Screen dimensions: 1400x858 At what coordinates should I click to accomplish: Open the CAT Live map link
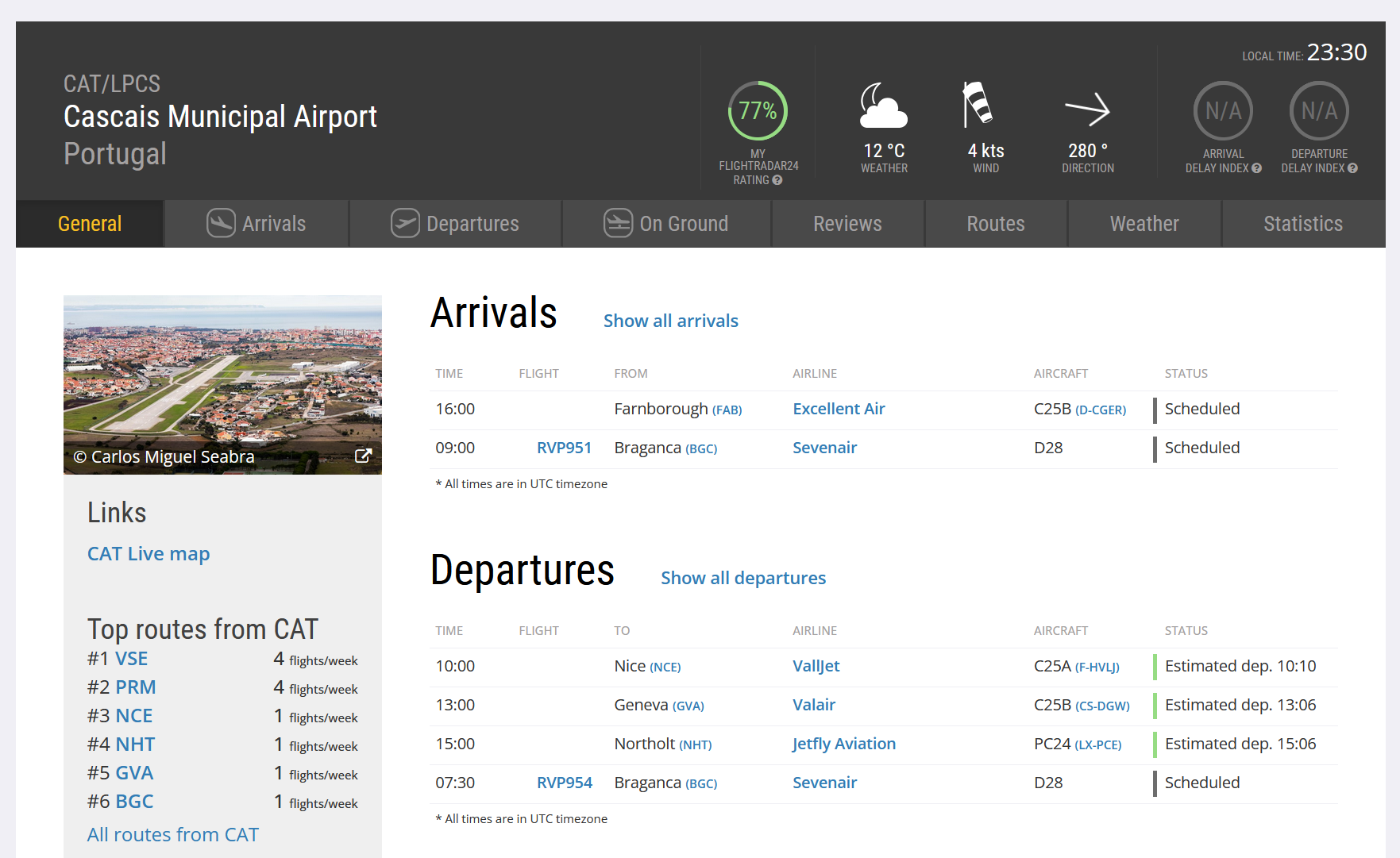148,553
